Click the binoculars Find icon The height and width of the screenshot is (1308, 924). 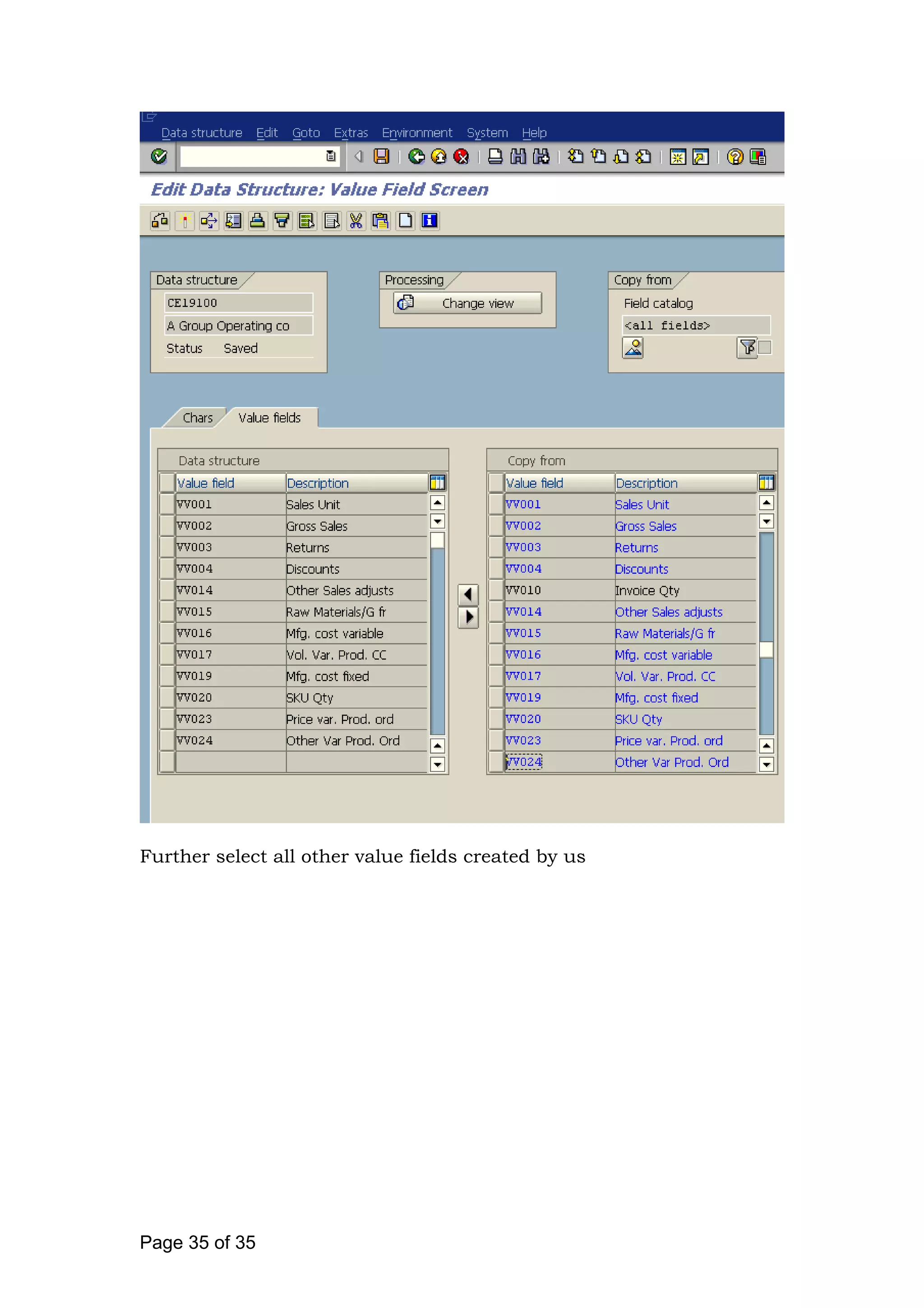(518, 156)
